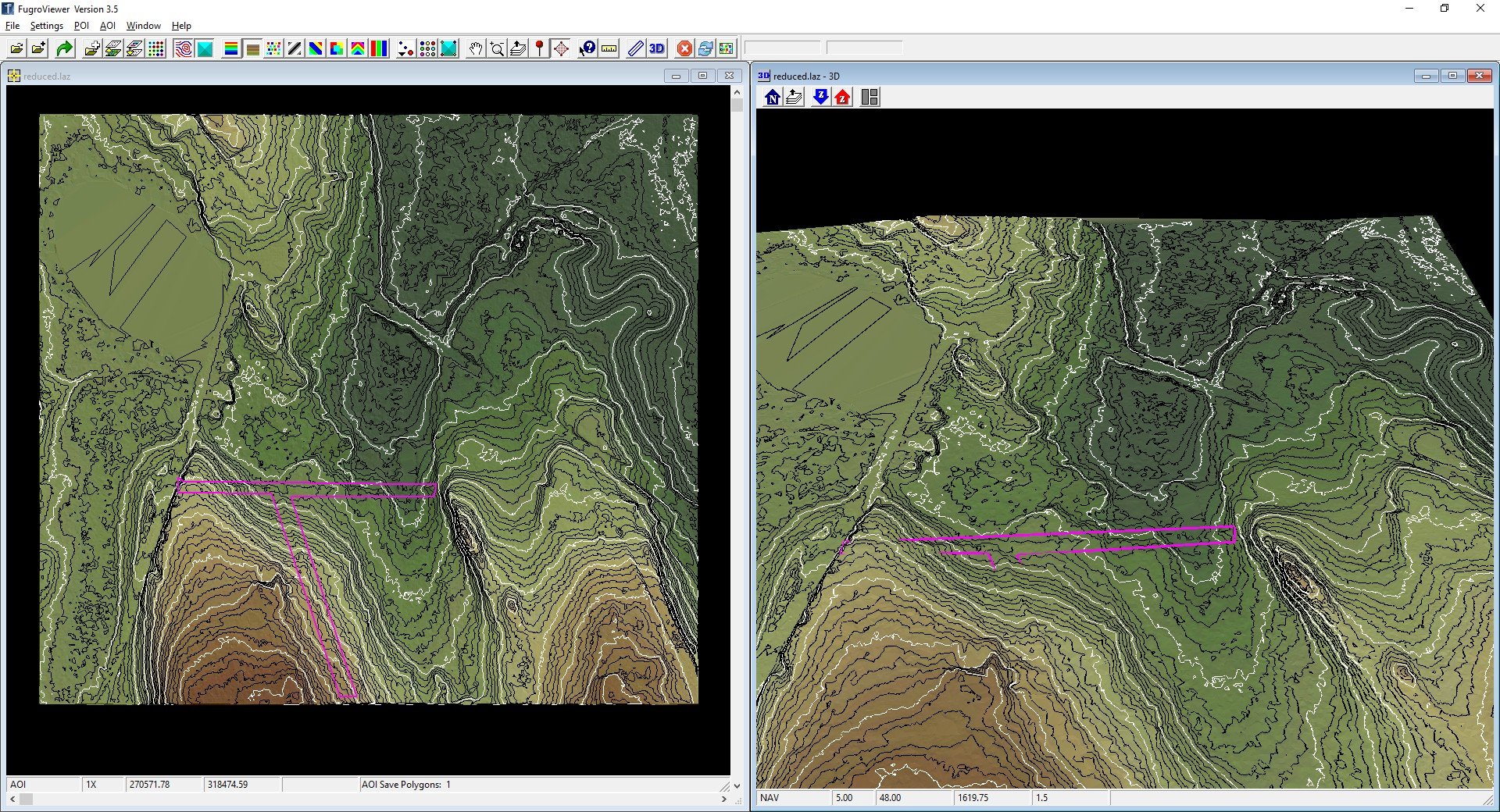Select the zoom magnifier tool

(497, 48)
